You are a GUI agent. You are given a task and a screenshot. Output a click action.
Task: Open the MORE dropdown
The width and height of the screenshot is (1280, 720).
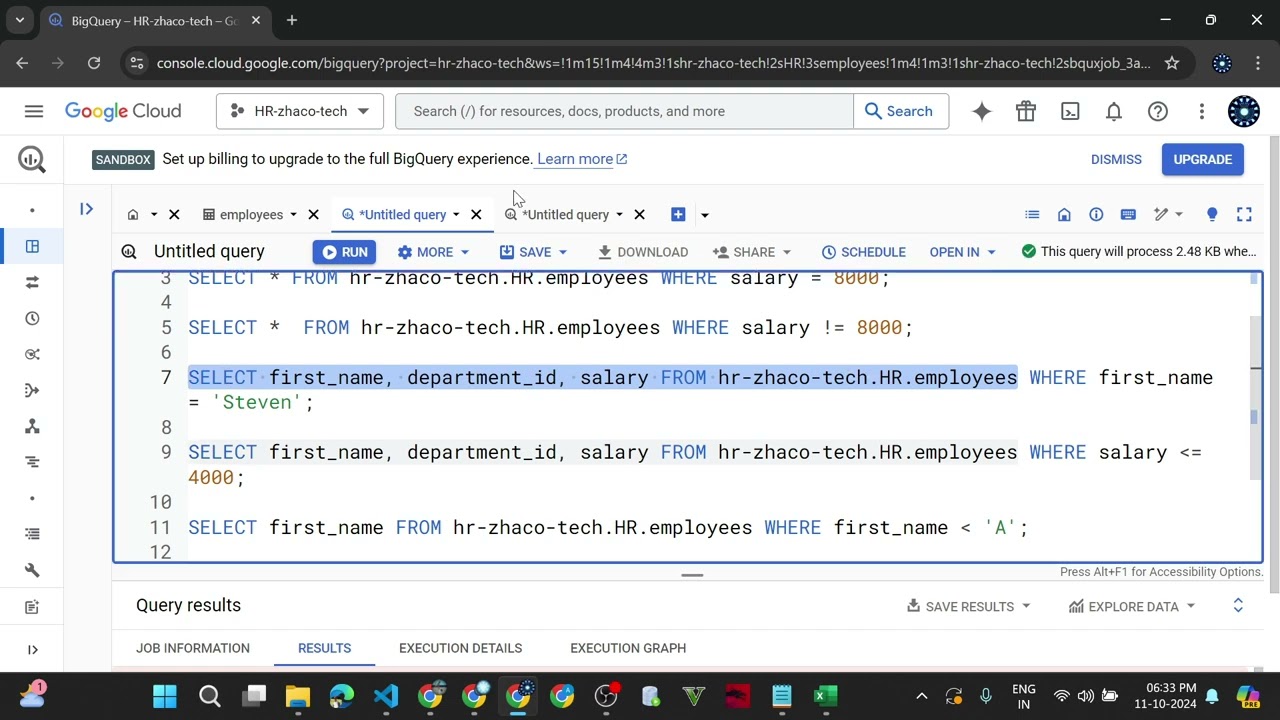[x=433, y=252]
